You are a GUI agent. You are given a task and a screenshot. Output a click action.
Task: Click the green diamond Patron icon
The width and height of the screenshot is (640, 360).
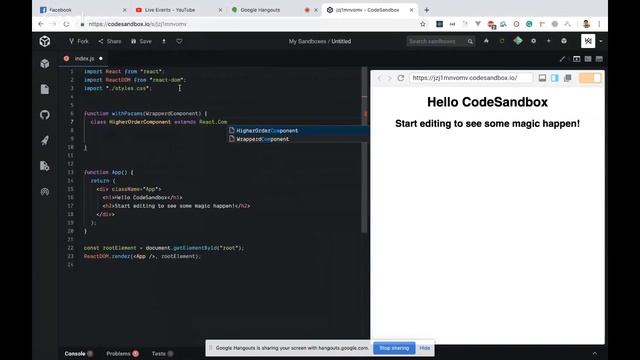tap(518, 40)
